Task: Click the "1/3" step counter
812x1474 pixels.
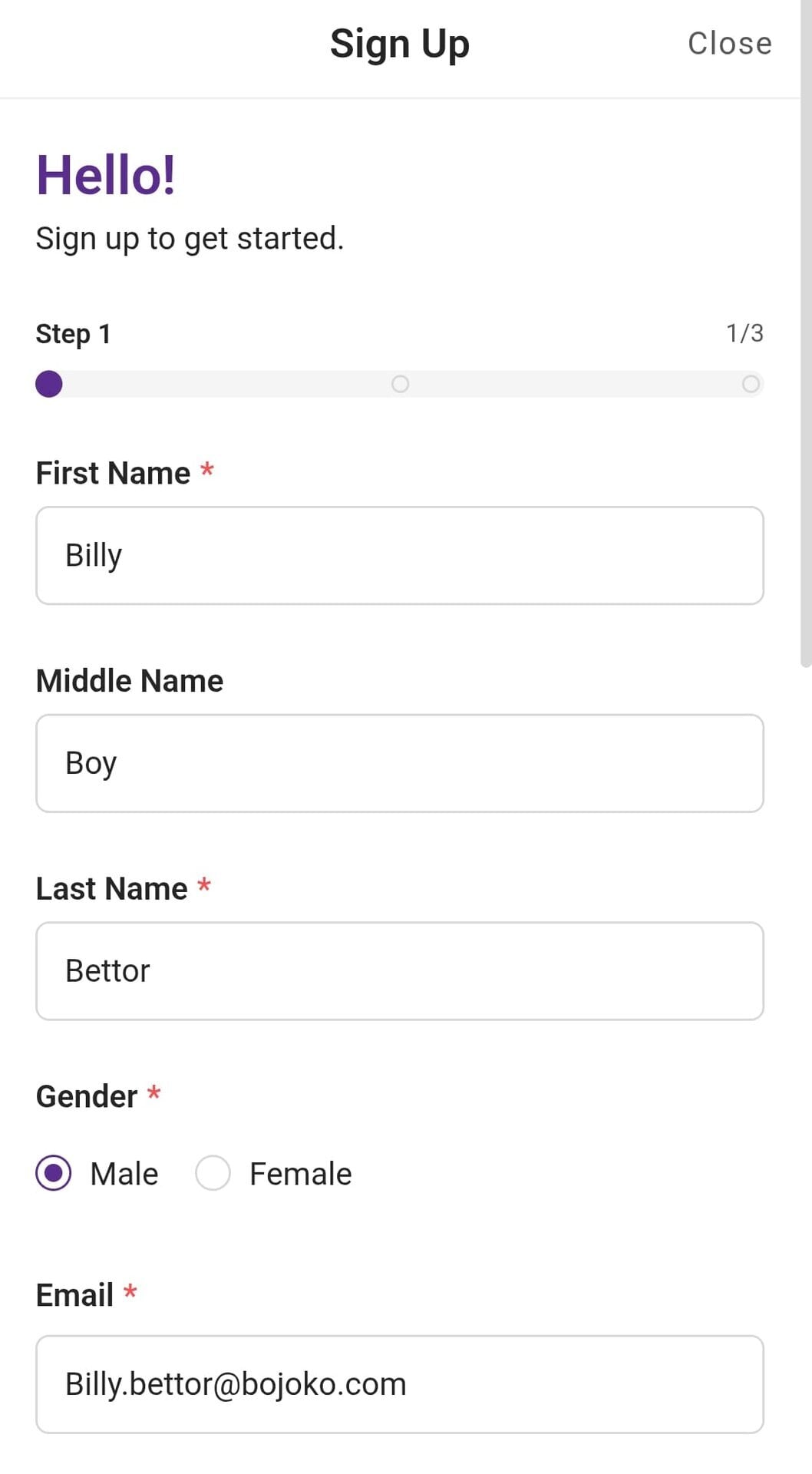Action: click(744, 333)
